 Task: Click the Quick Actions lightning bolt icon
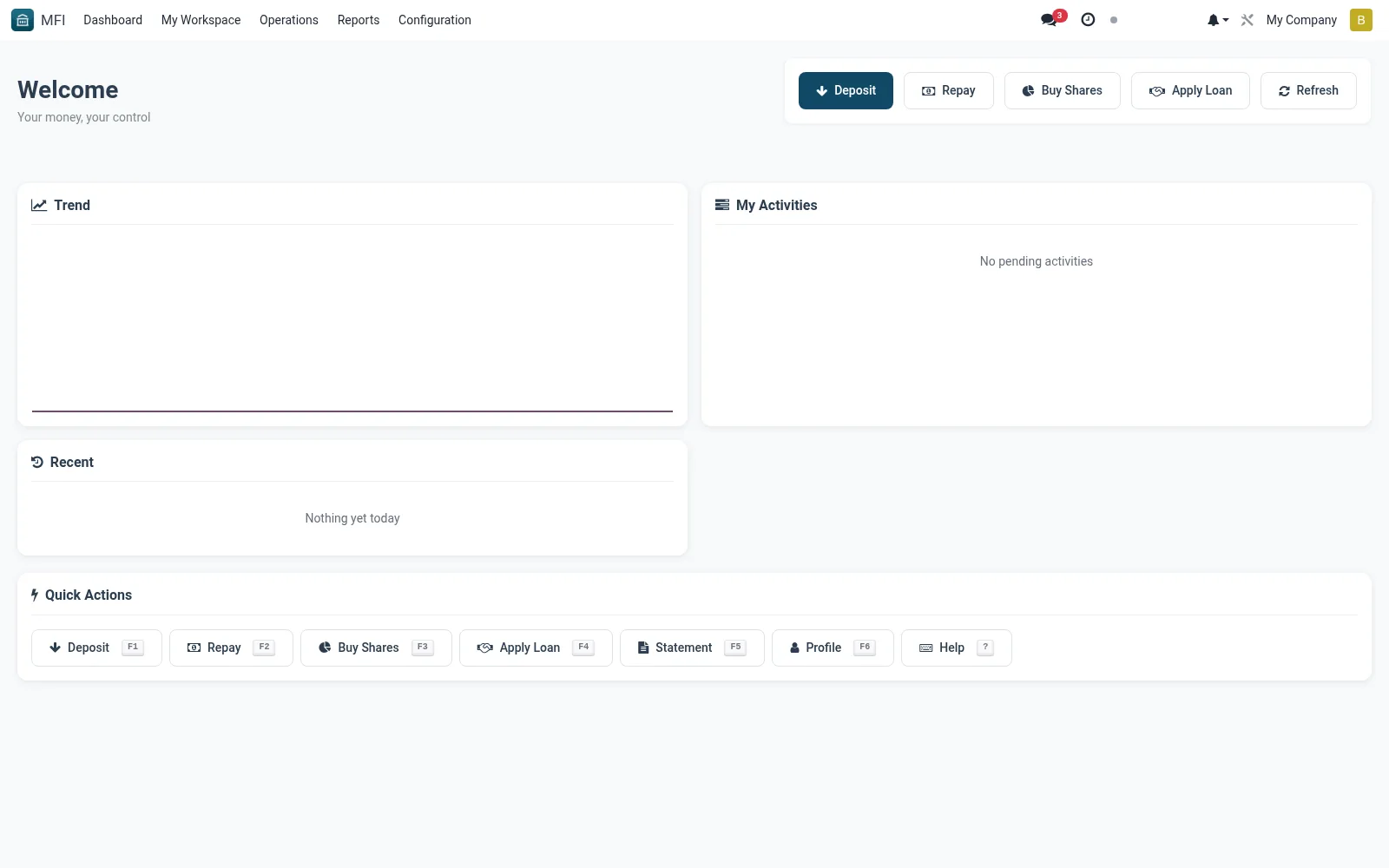(35, 595)
